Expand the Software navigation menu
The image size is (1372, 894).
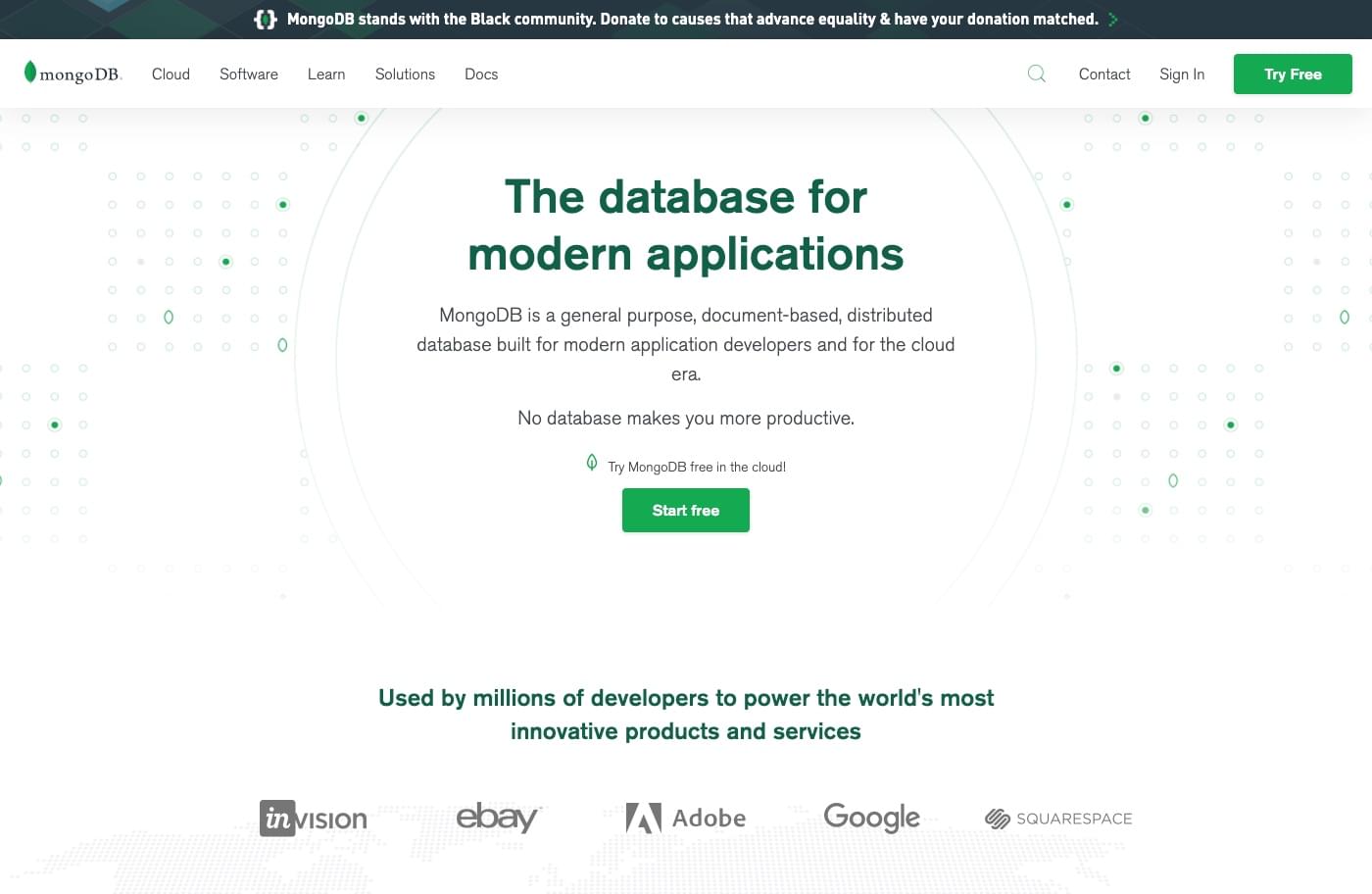[249, 74]
